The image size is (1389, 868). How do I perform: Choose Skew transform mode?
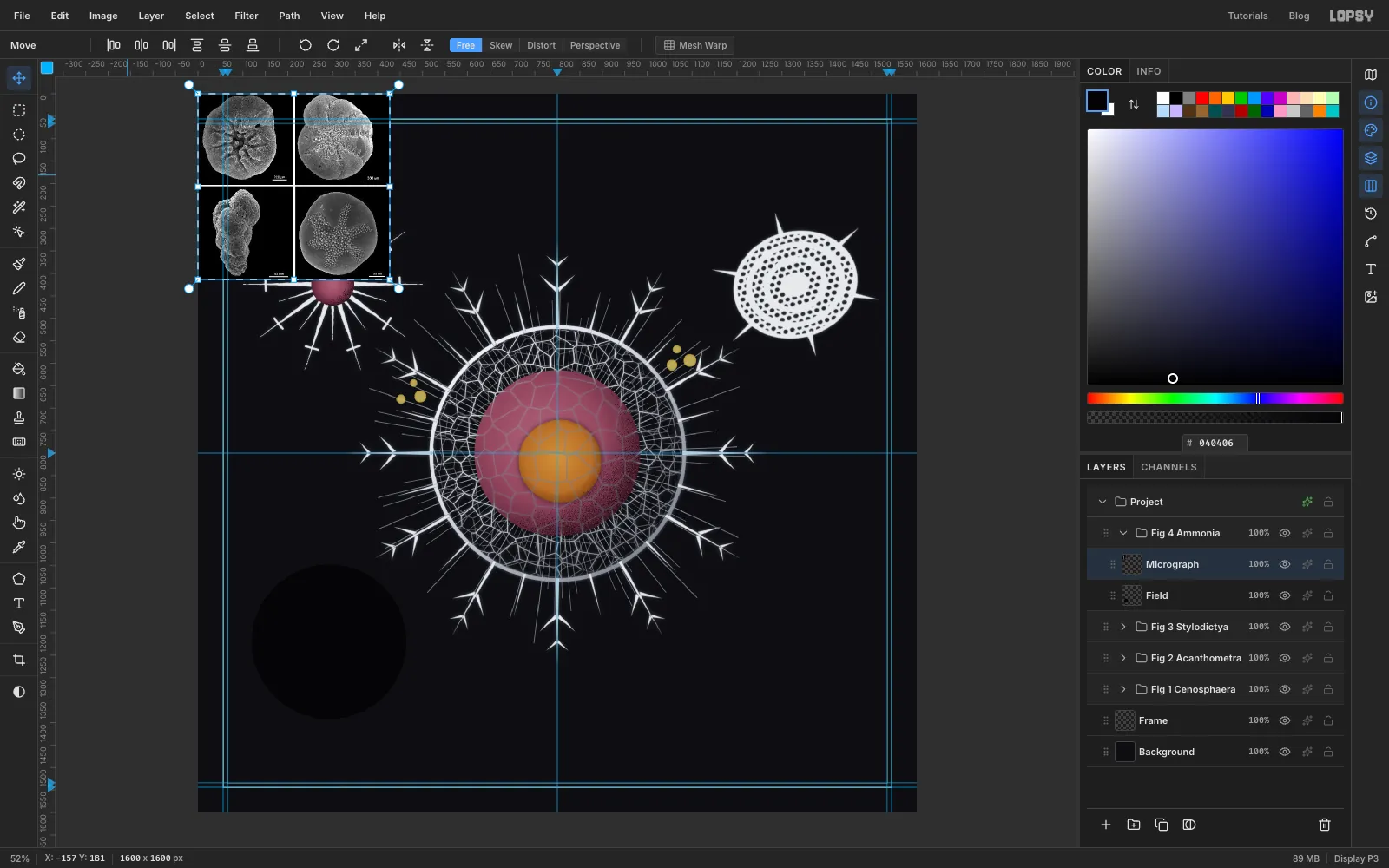point(501,45)
